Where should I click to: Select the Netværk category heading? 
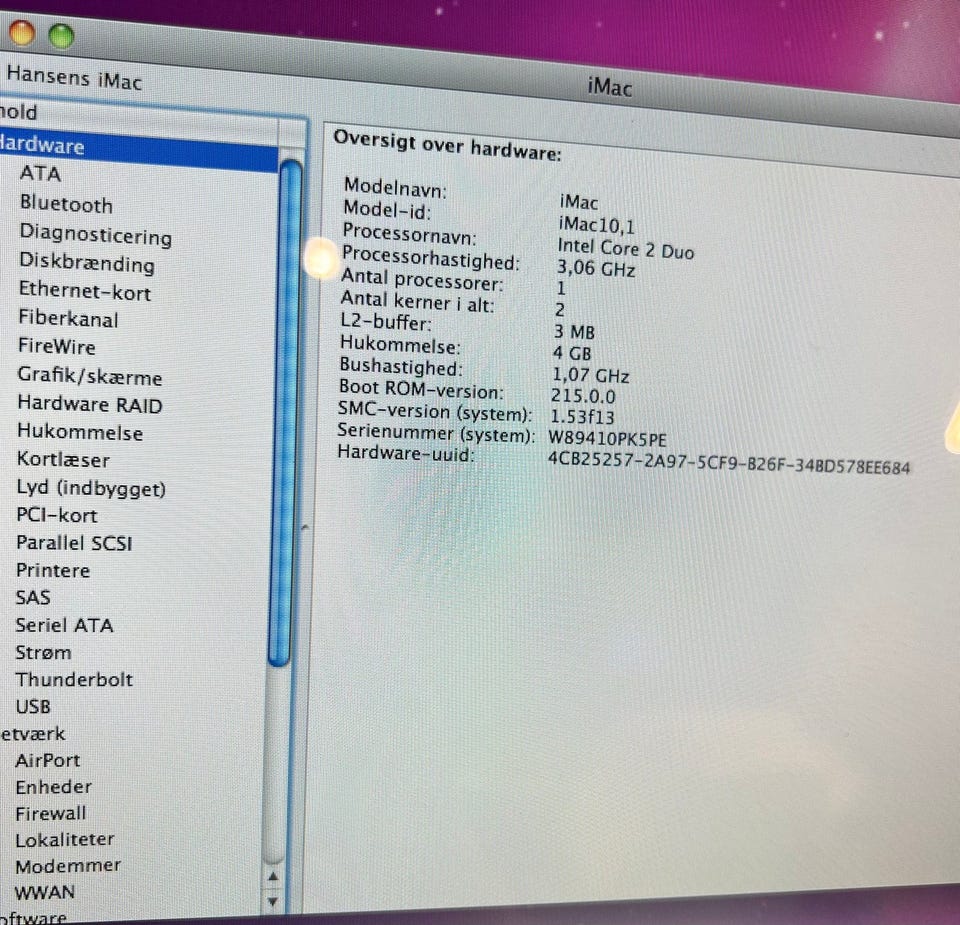(32, 733)
